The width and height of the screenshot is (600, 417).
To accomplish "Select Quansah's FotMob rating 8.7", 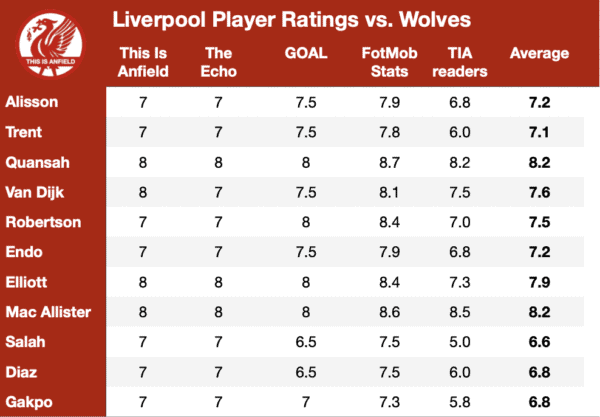I will point(389,163).
